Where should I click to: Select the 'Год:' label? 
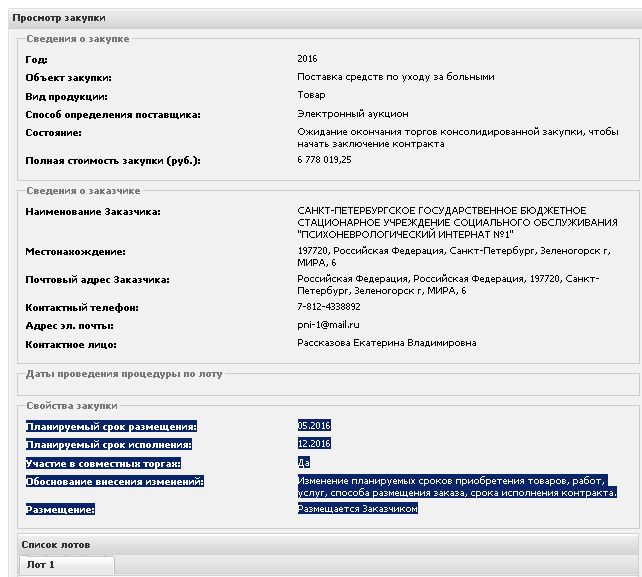tap(36, 60)
